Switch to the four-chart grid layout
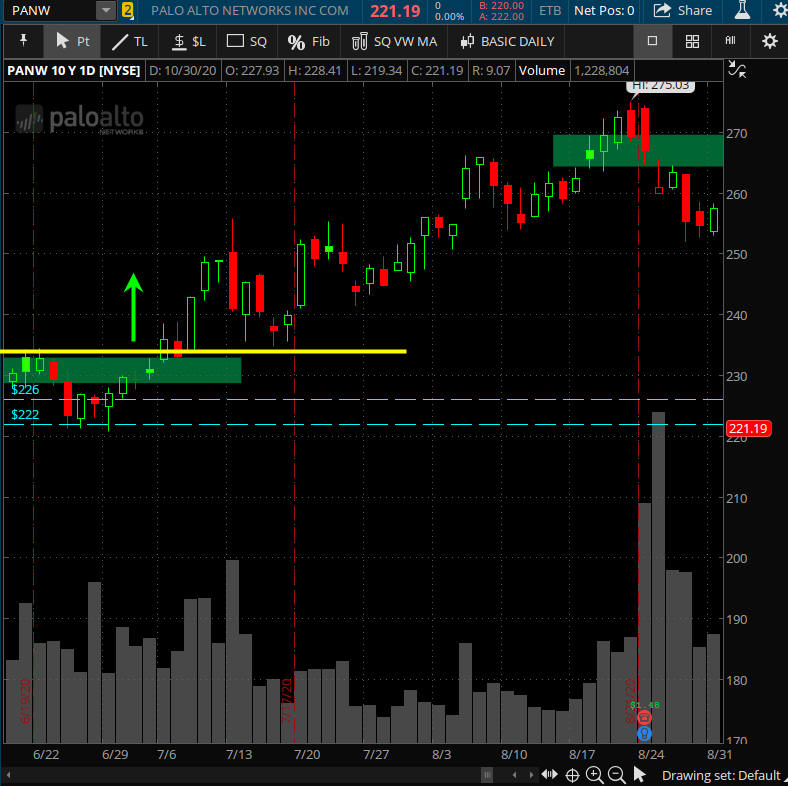The width and height of the screenshot is (788, 786). point(692,41)
